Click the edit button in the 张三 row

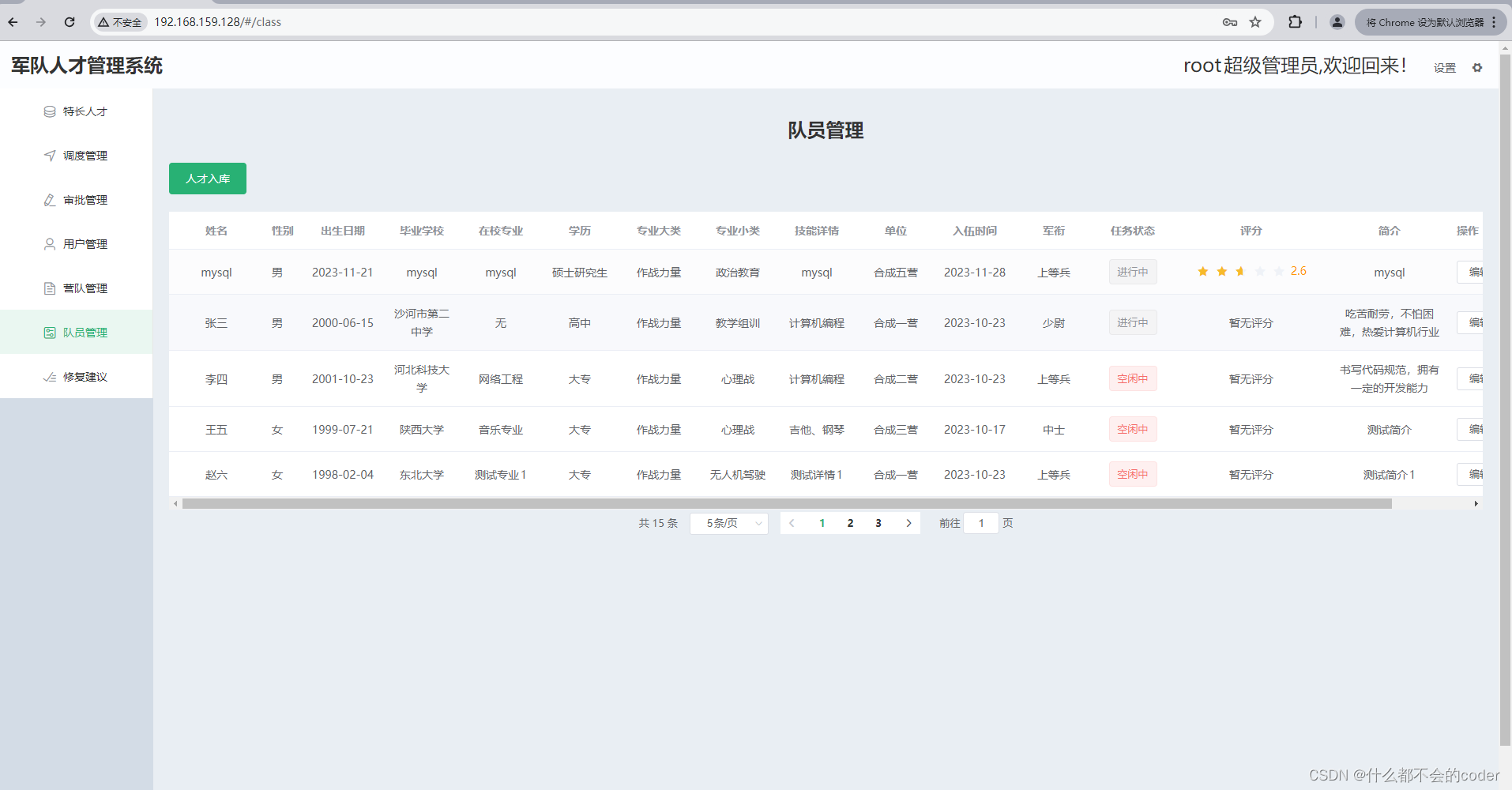tap(1470, 322)
